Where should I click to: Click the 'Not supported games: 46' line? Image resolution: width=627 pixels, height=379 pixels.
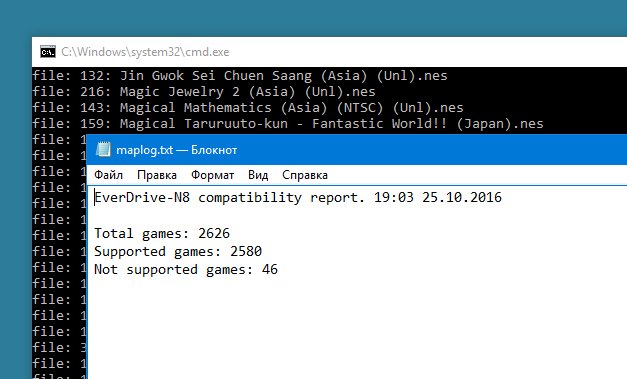[186, 269]
